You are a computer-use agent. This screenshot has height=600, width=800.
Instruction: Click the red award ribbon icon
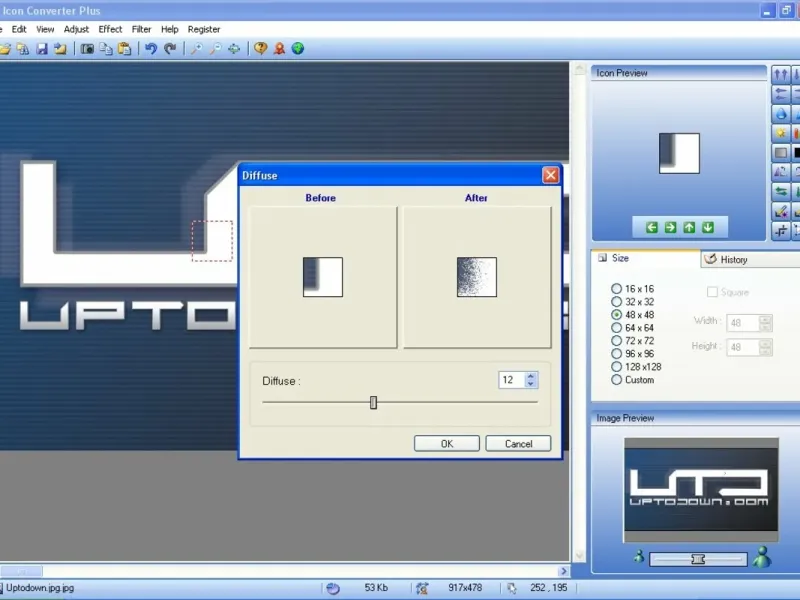[x=279, y=49]
